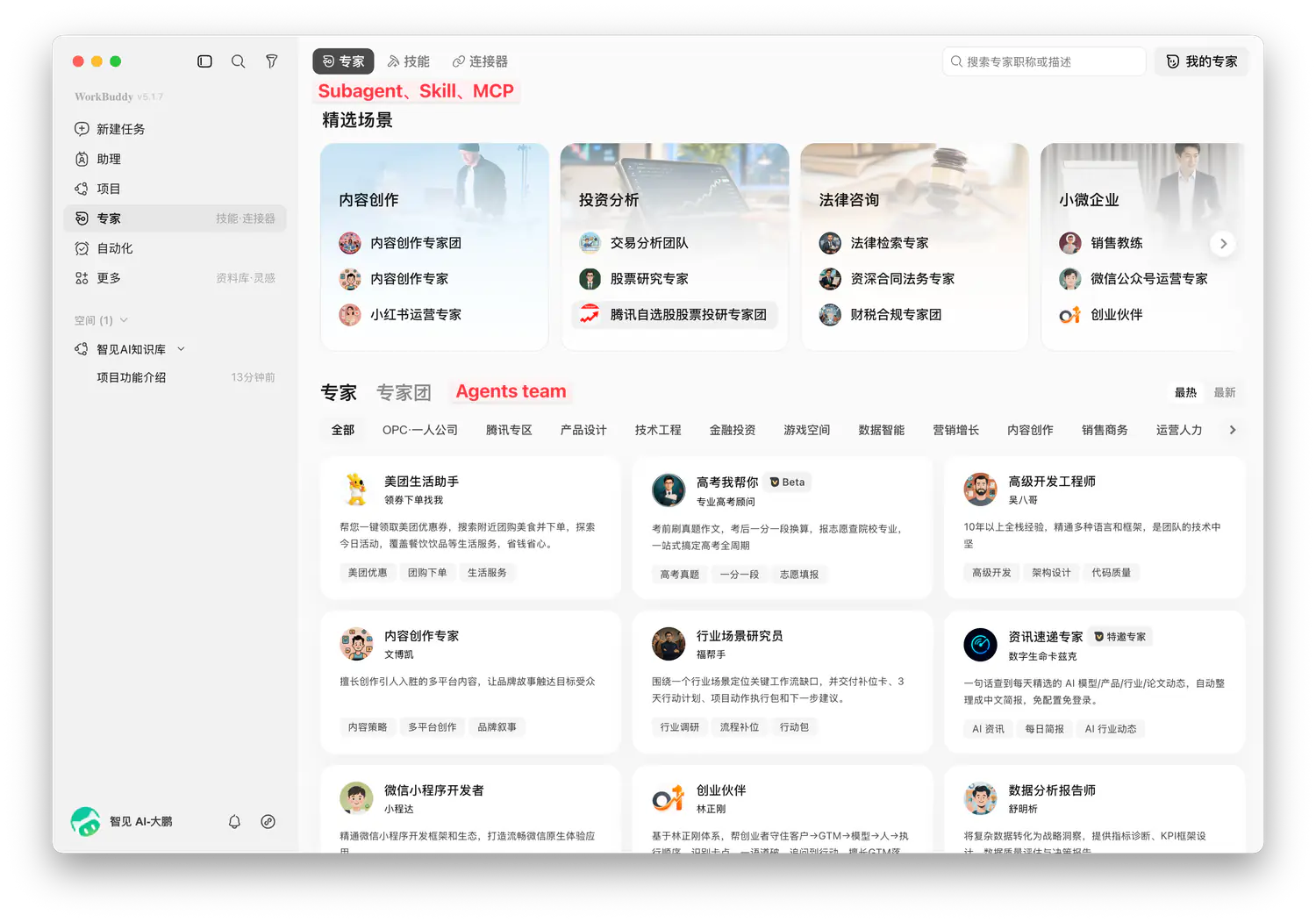Click the 销售教练 avatar icon
Image resolution: width=1316 pixels, height=922 pixels.
1070,243
